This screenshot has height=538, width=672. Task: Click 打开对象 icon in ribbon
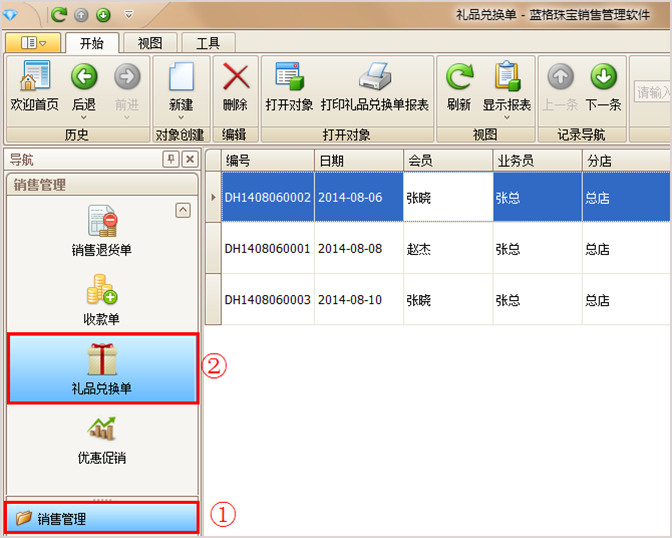pyautogui.click(x=289, y=76)
